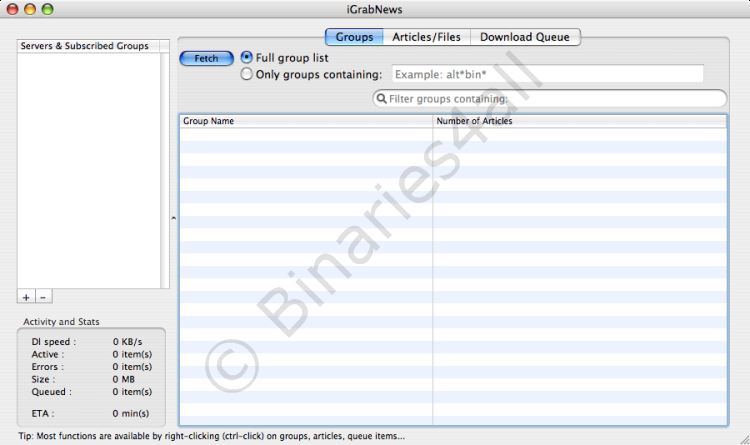The width and height of the screenshot is (750, 445).
Task: Click the Servers & Subscribed Groups header
Action: (x=88, y=46)
